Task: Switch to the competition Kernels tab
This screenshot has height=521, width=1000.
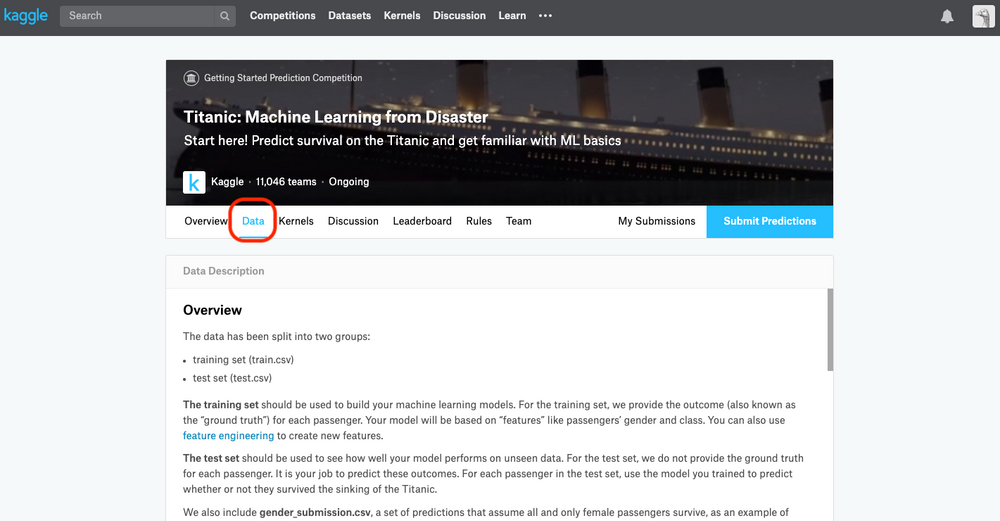Action: click(296, 221)
